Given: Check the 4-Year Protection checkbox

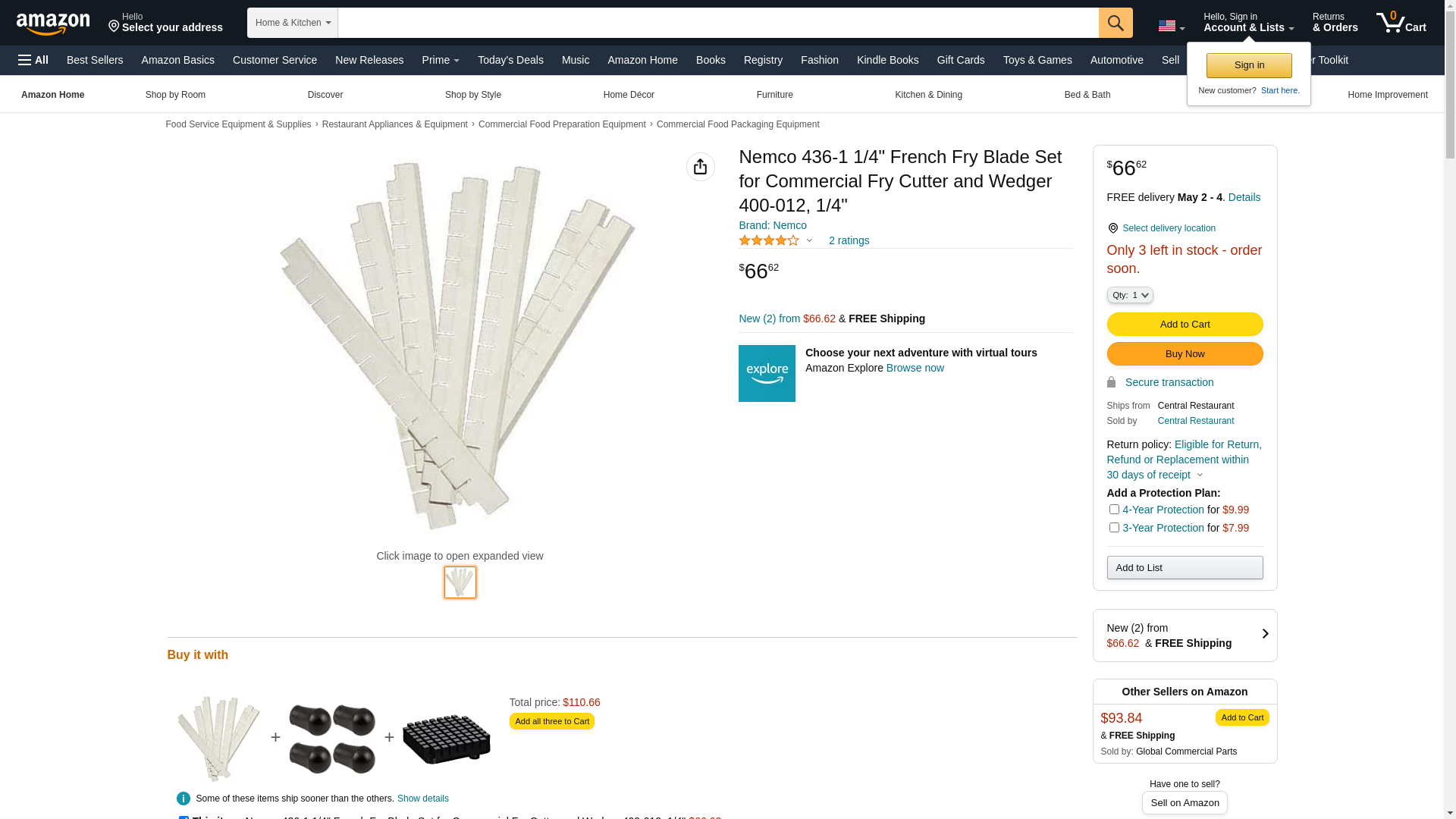Looking at the screenshot, I should click(x=1114, y=510).
